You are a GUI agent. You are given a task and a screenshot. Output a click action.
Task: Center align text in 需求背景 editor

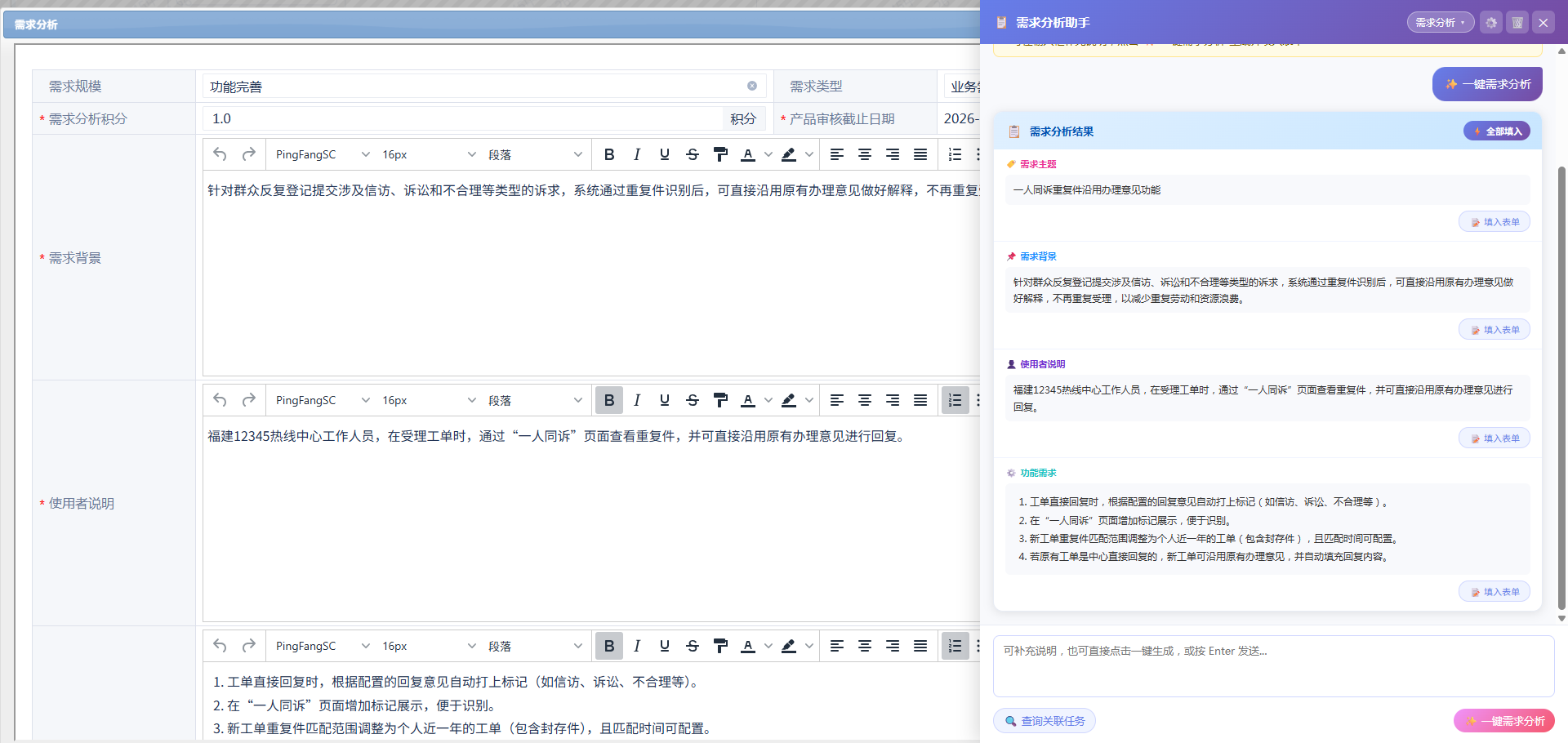tap(865, 154)
